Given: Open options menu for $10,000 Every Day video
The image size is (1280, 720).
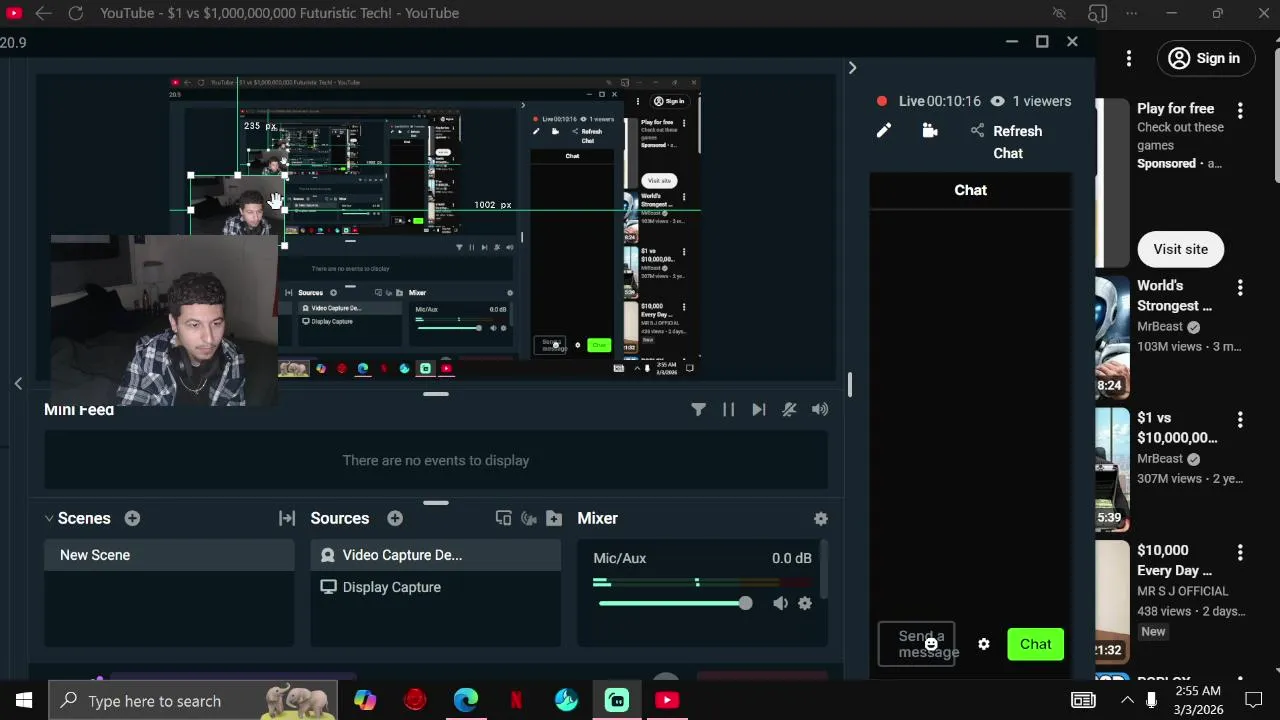Looking at the screenshot, I should 1240,552.
